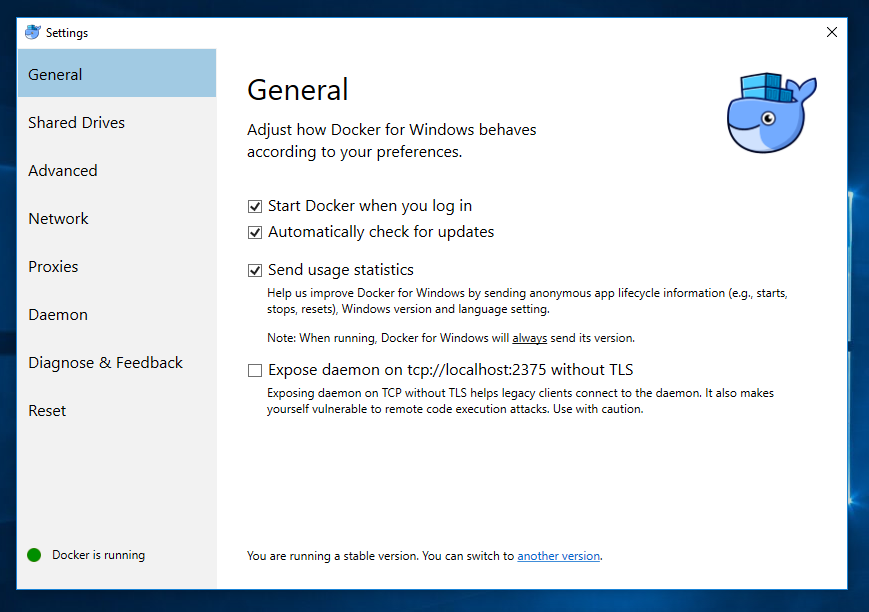
Task: Go to the Network settings
Action: coord(117,218)
